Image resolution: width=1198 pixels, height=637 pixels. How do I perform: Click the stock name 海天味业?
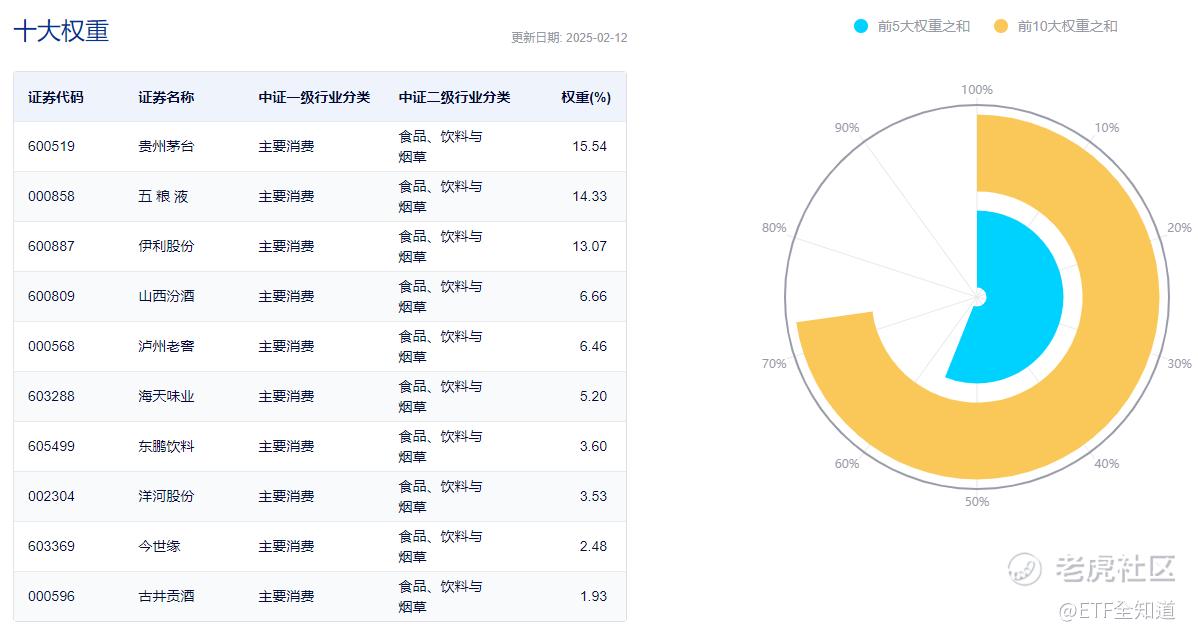[166, 396]
